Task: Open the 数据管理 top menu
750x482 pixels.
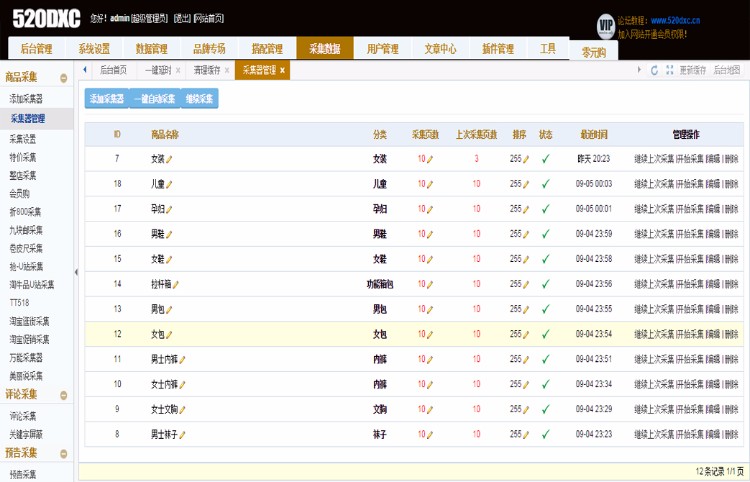Action: (152, 49)
